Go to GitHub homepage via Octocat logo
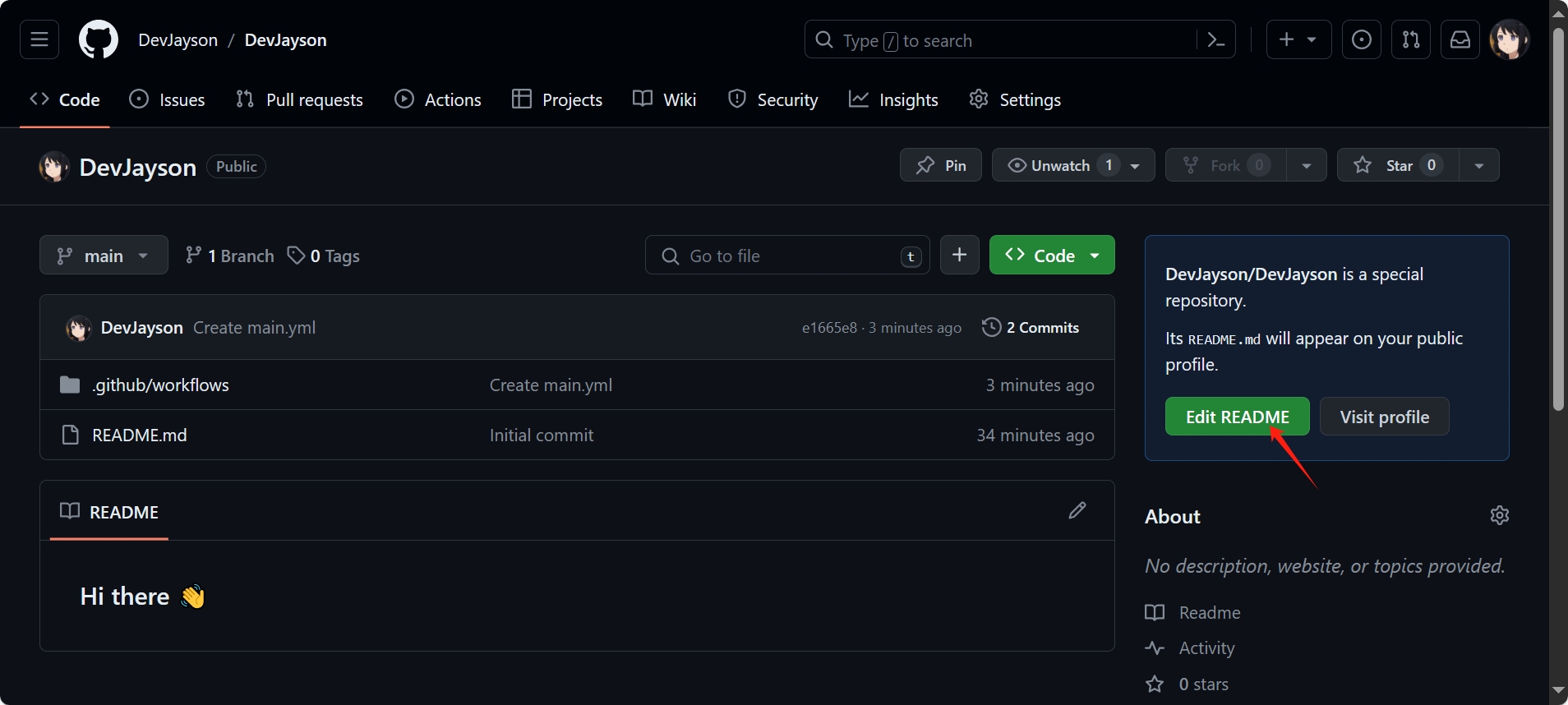Viewport: 1568px width, 705px height. [x=99, y=39]
